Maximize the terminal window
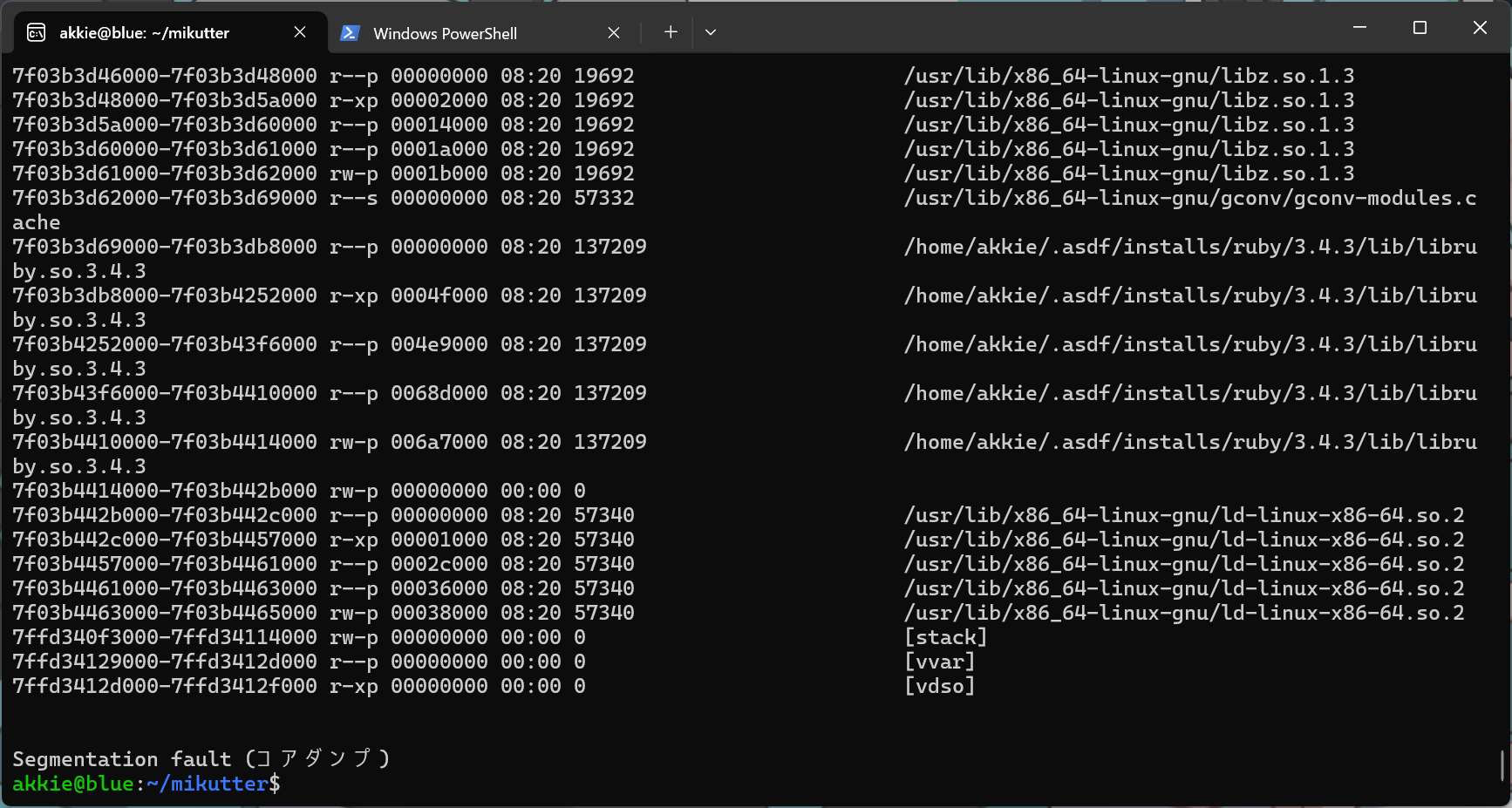The height and width of the screenshot is (808, 1512). [1420, 28]
